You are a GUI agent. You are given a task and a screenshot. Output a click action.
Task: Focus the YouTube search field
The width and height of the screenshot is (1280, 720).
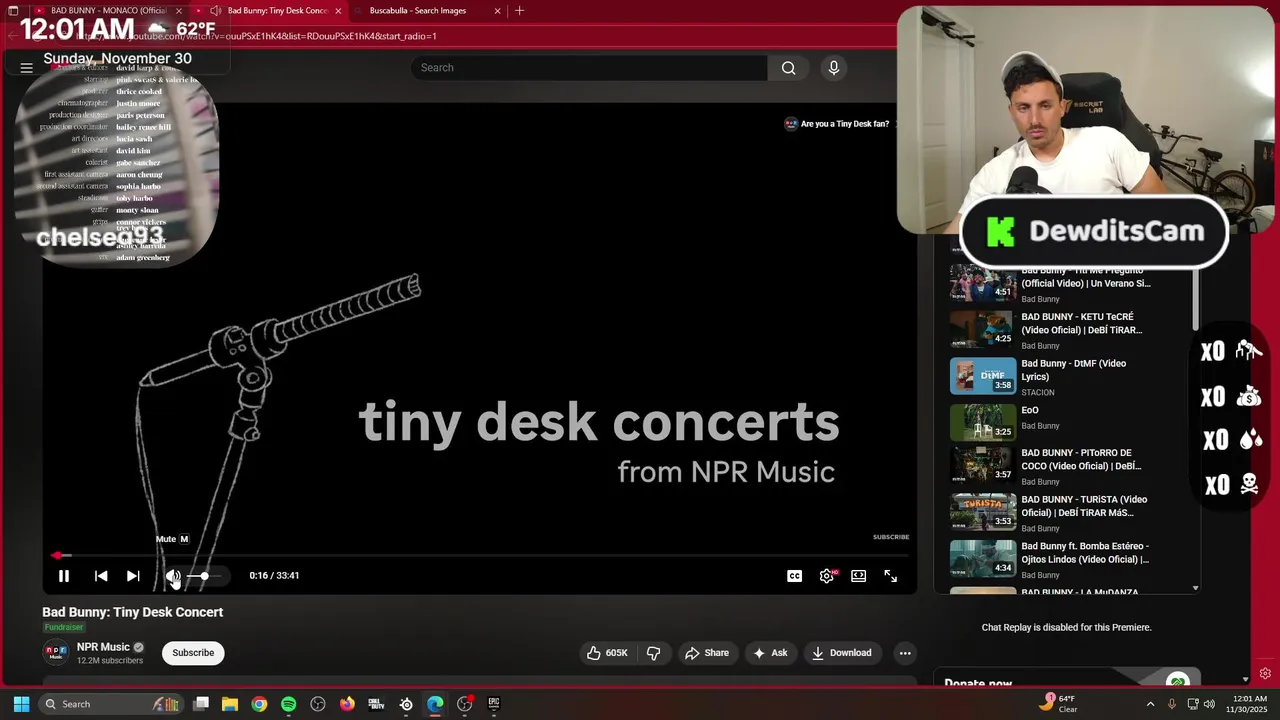[589, 68]
